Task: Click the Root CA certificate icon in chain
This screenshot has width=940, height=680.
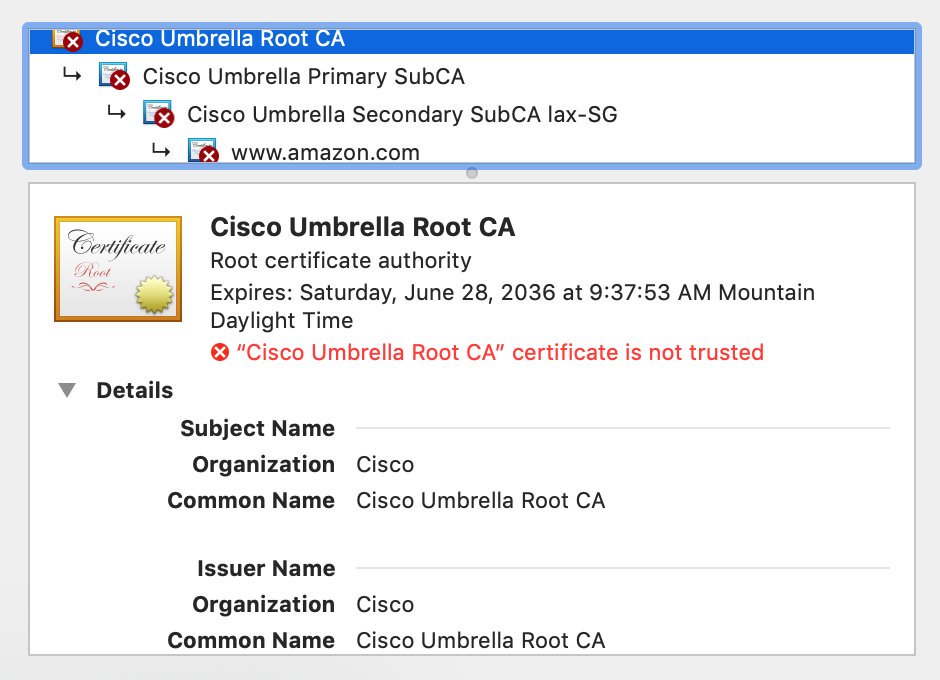Action: [x=67, y=40]
